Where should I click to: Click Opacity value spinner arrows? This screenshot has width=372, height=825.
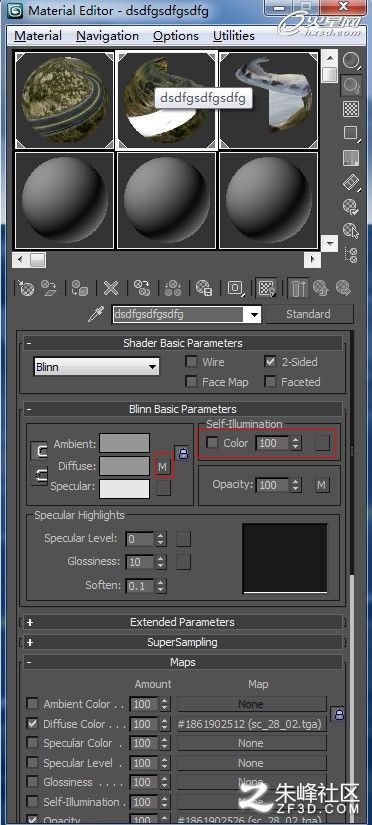(x=296, y=485)
